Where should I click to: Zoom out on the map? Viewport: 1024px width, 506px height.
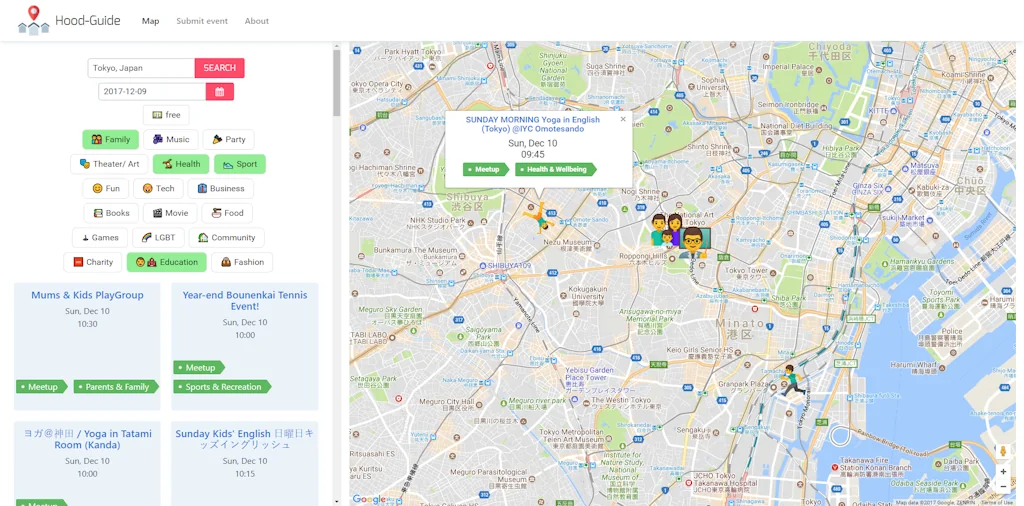1003,486
